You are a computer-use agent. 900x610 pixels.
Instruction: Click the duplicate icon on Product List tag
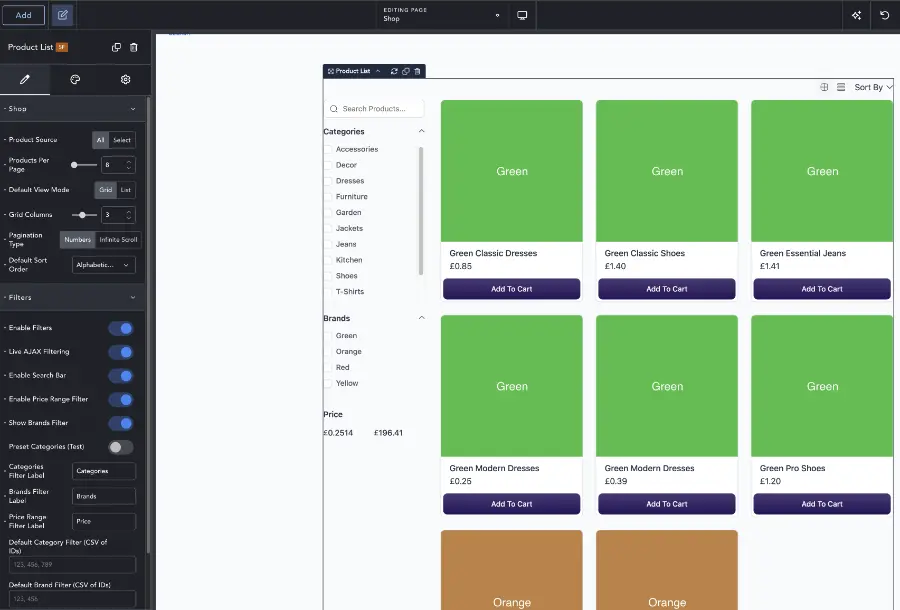coord(406,71)
